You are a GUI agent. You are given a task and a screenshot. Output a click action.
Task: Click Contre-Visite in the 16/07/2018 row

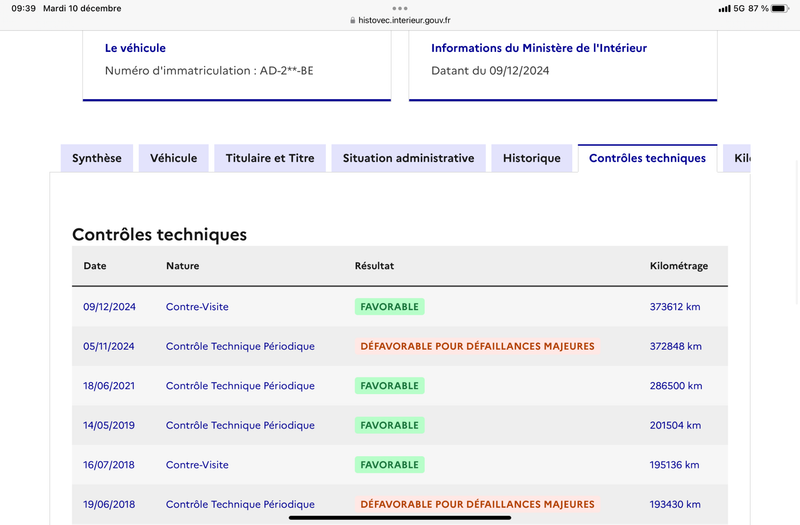pos(197,465)
